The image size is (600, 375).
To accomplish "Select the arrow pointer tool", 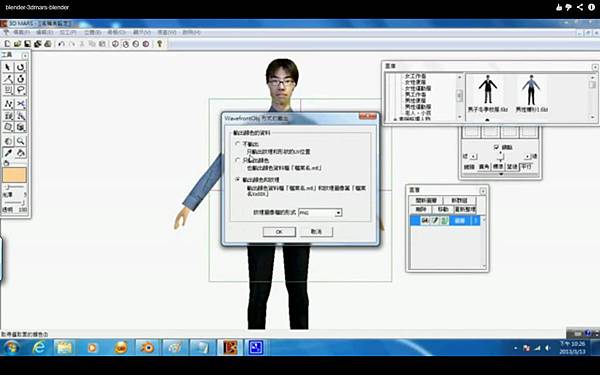I will point(8,68).
